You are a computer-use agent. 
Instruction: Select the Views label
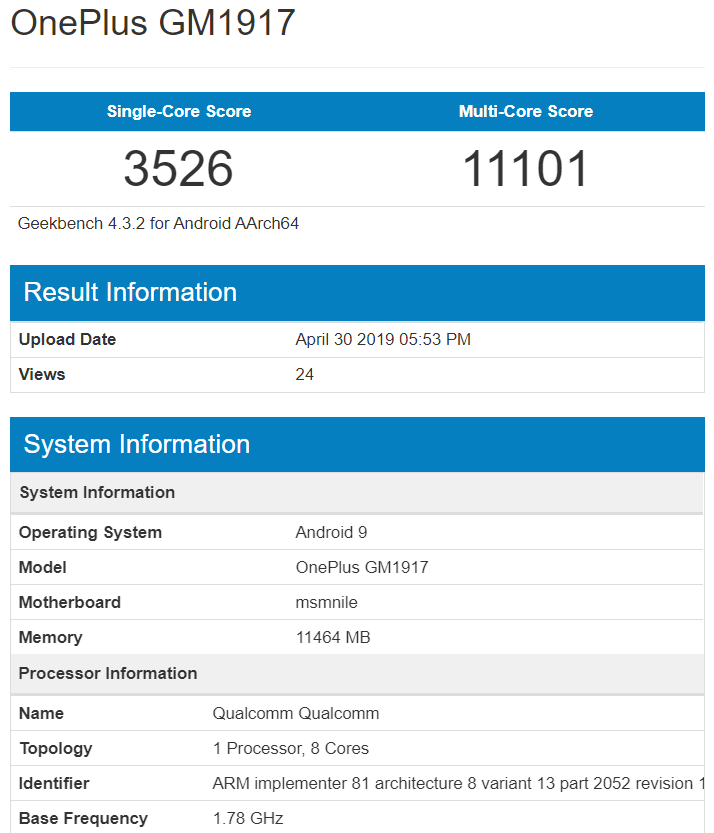(42, 375)
